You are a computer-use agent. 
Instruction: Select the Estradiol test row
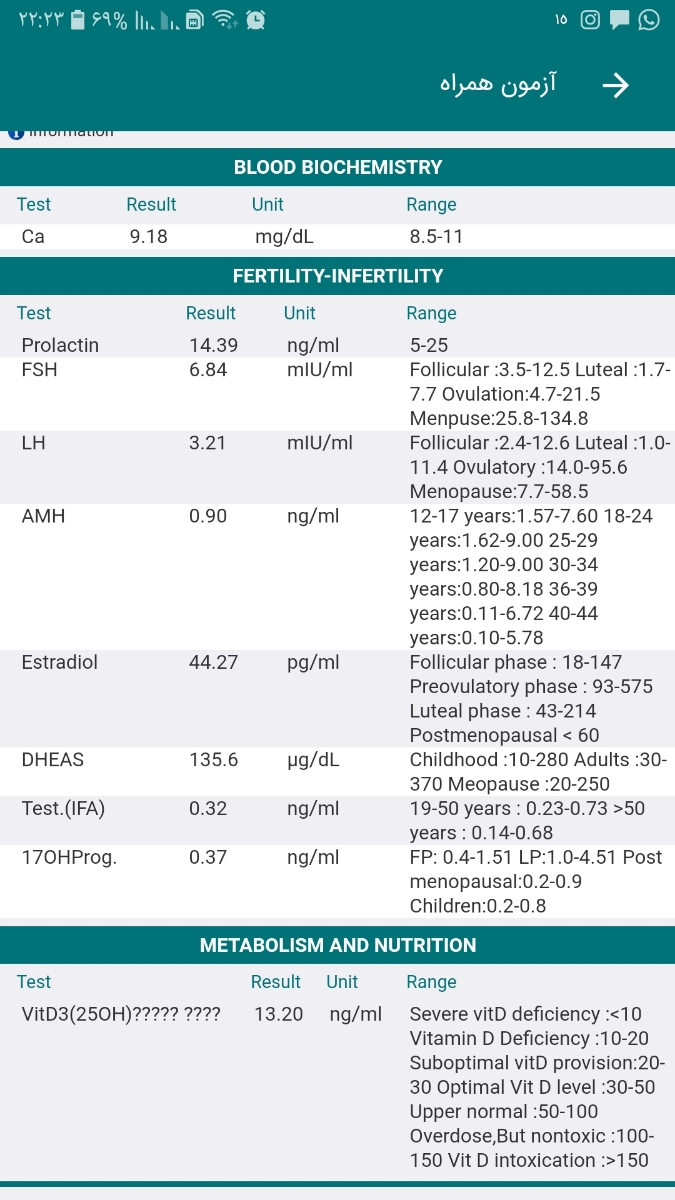coord(337,699)
